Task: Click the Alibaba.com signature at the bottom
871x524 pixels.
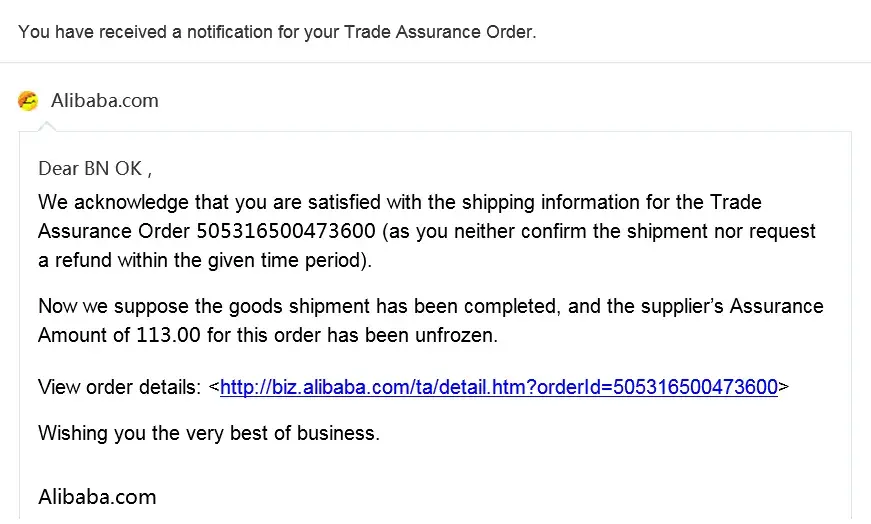Action: click(x=97, y=496)
